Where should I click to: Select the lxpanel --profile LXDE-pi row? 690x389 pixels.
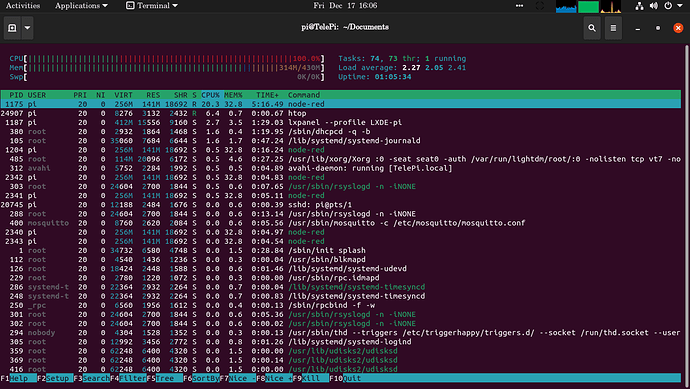tap(341, 123)
